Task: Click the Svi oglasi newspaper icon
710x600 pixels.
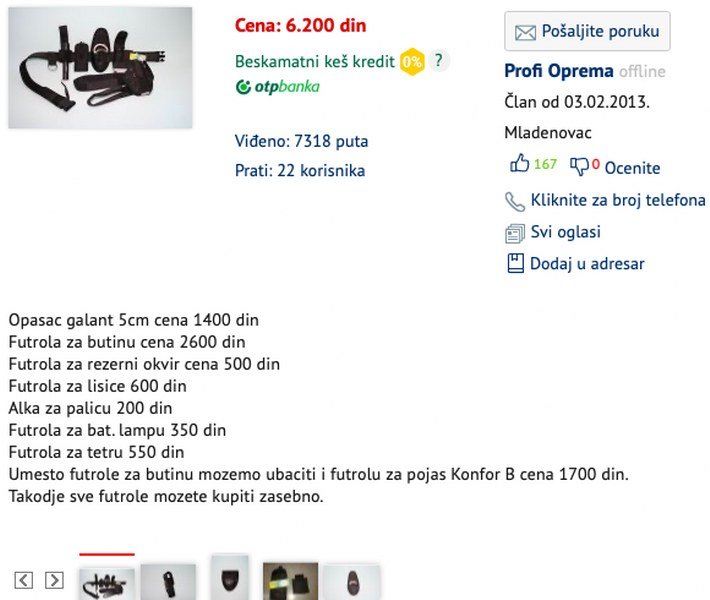Action: tap(515, 234)
